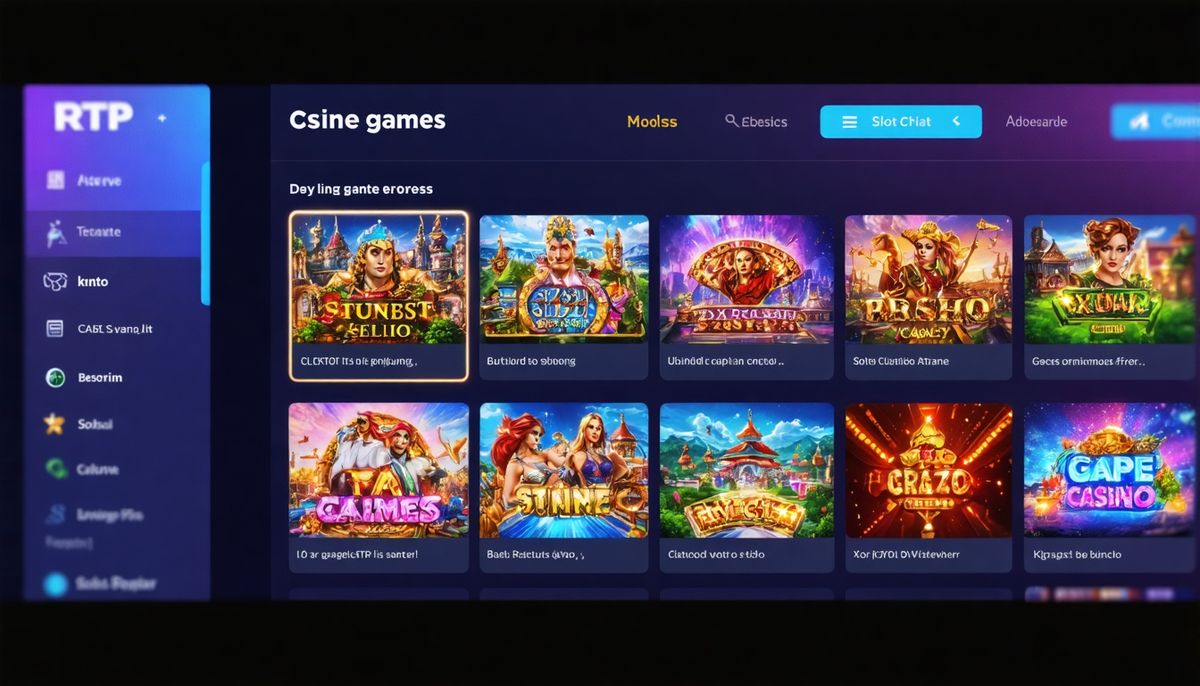Switch to the Moolss tab
Viewport: 1200px width, 686px height.
click(652, 122)
